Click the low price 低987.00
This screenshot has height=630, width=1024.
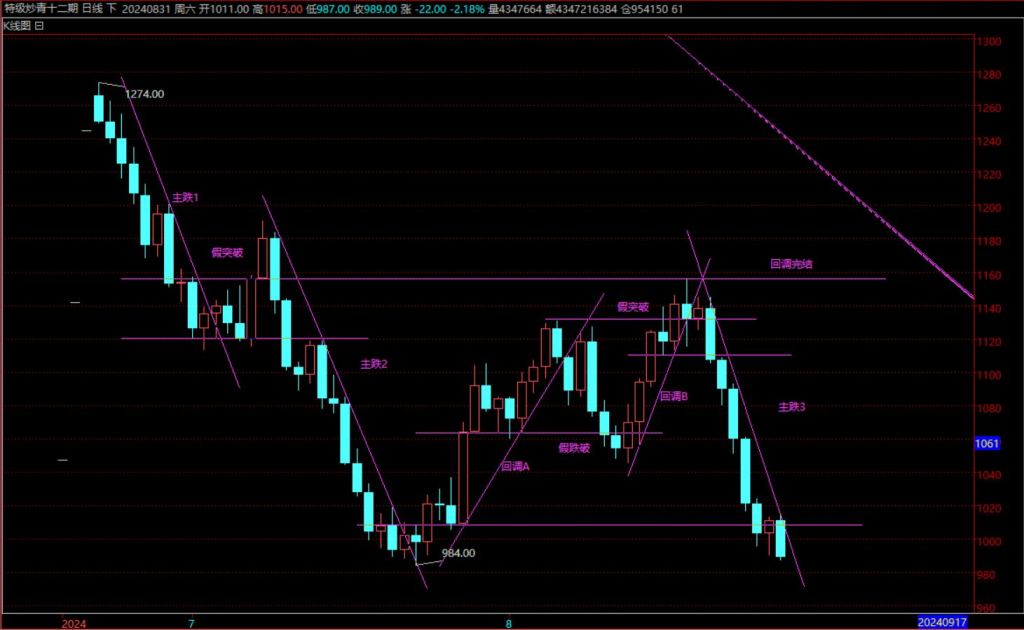coord(328,9)
